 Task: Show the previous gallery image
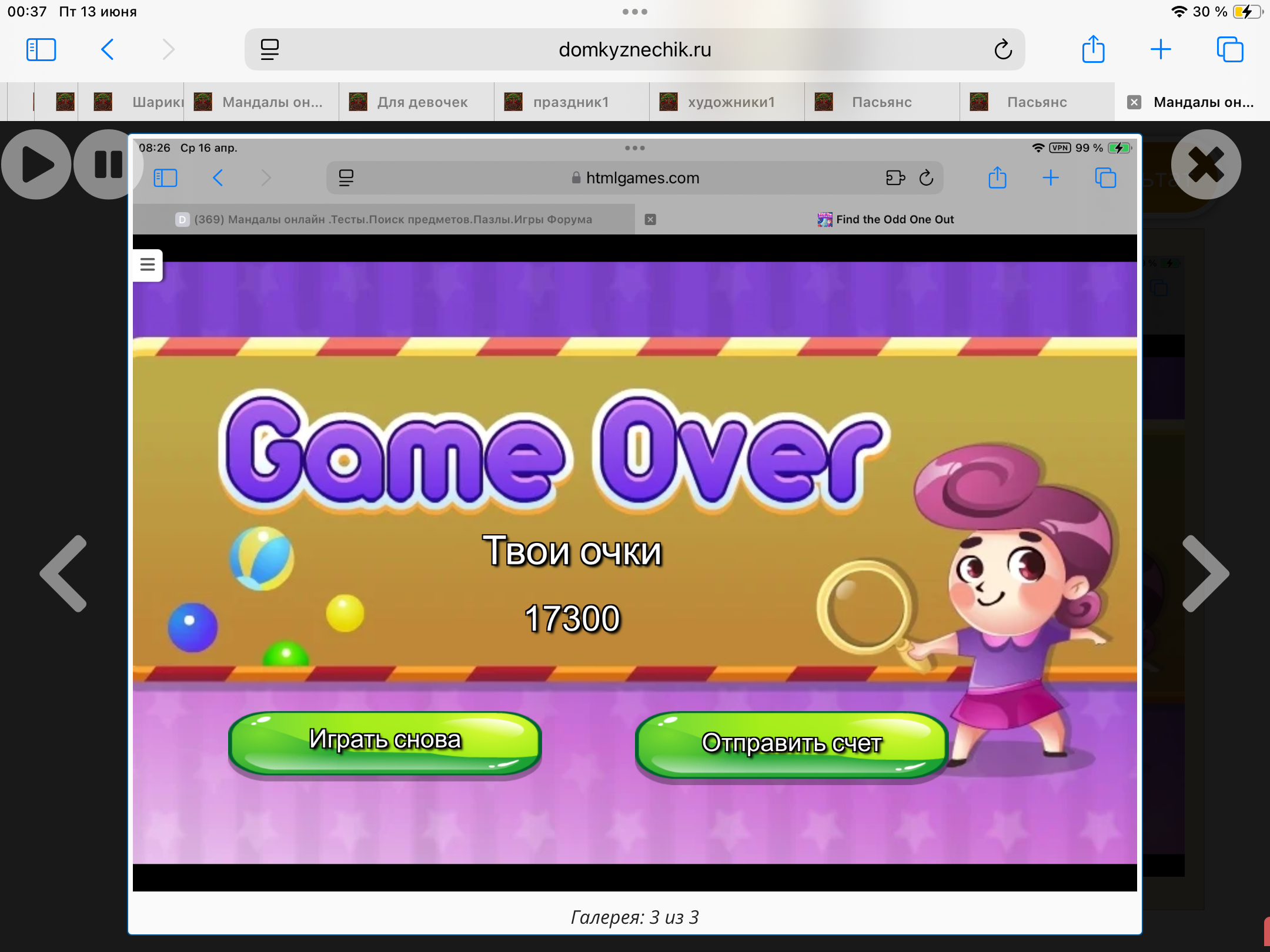point(63,574)
